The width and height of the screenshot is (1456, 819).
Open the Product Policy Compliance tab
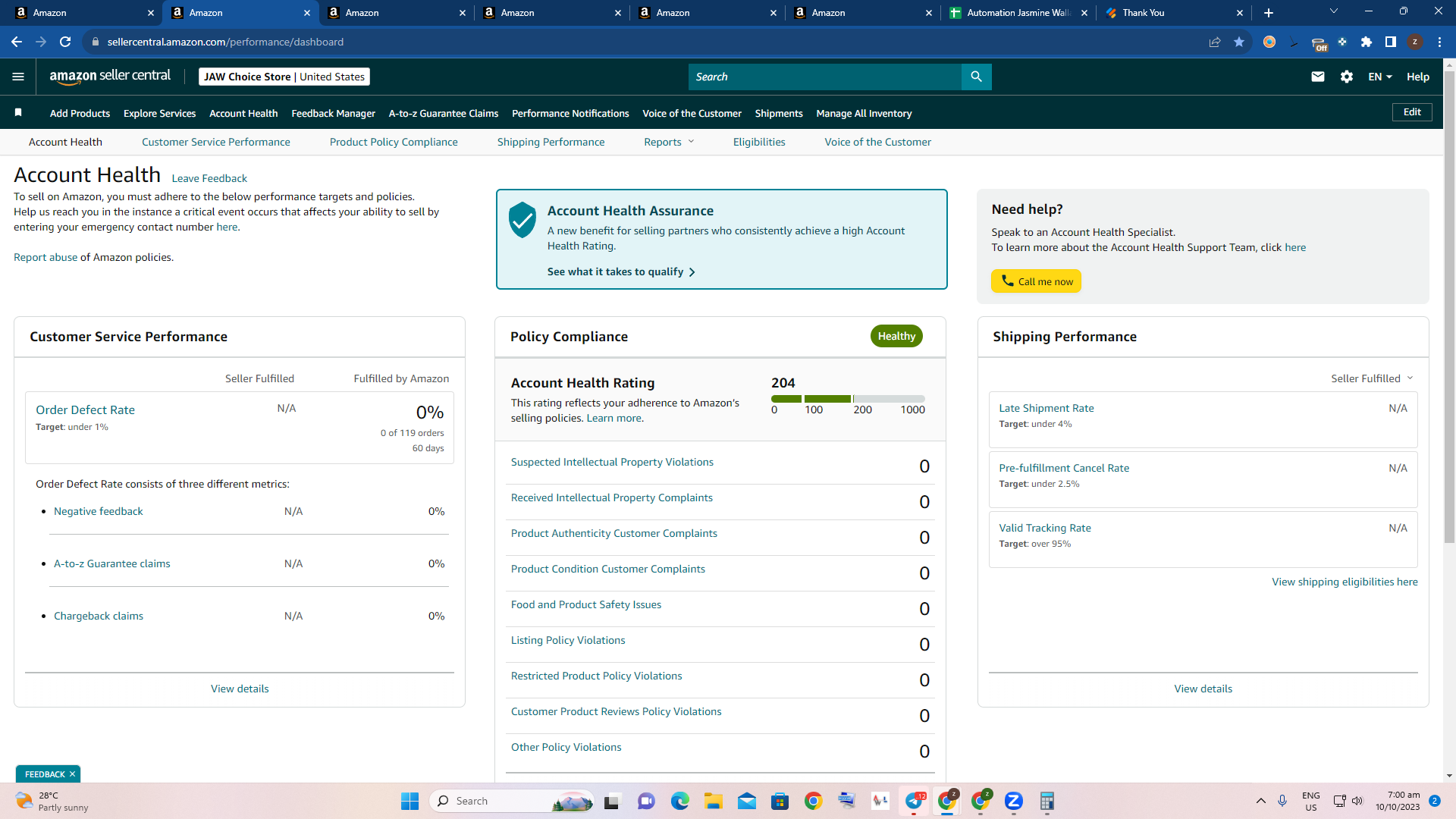[x=394, y=142]
